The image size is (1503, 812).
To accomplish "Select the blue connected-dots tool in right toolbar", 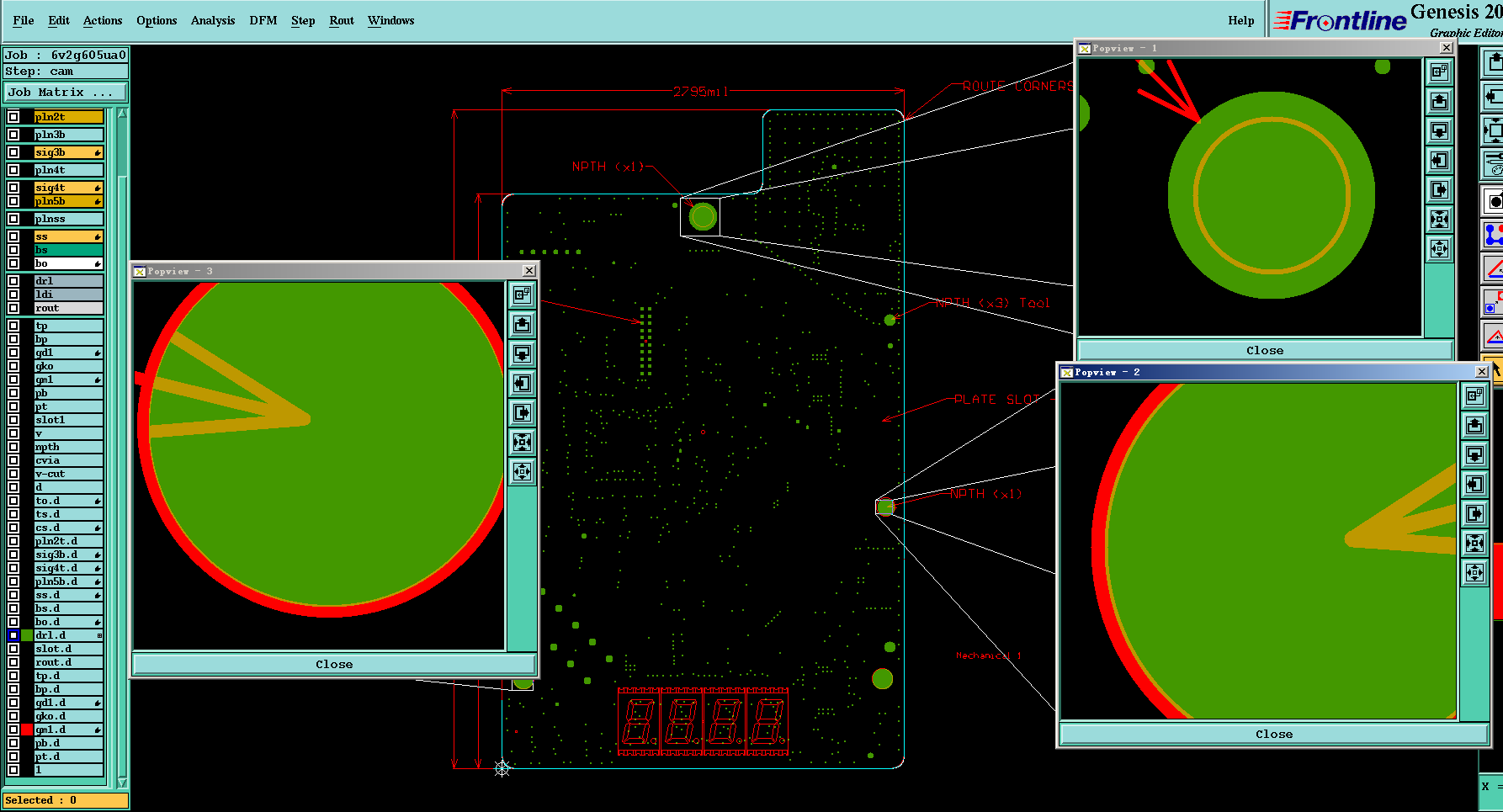I will (x=1494, y=235).
